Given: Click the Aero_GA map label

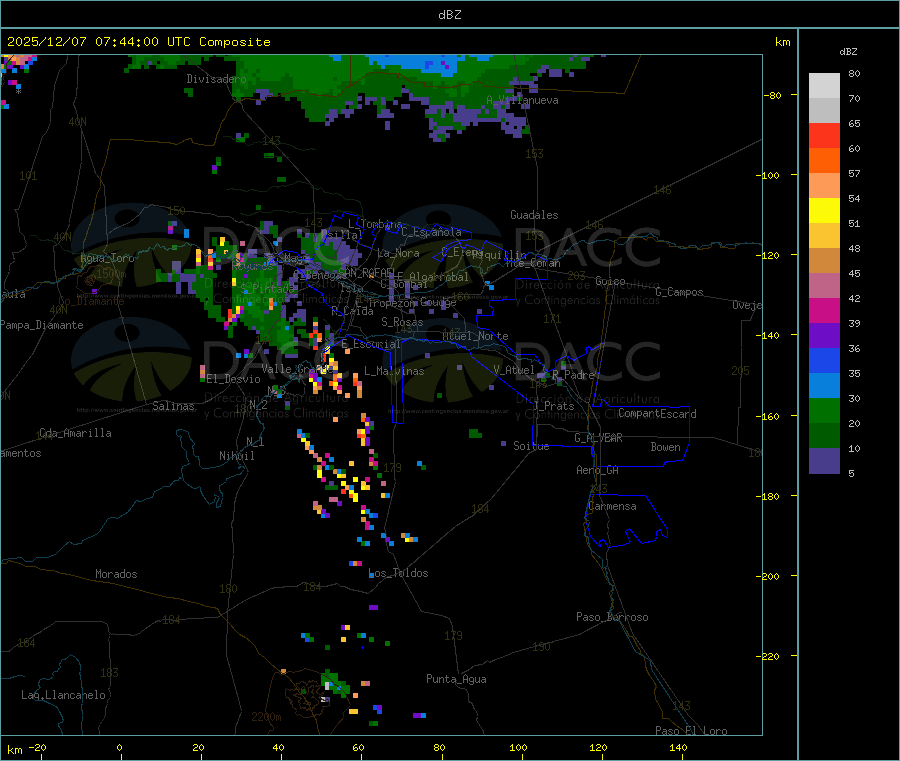Looking at the screenshot, I should point(597,470).
